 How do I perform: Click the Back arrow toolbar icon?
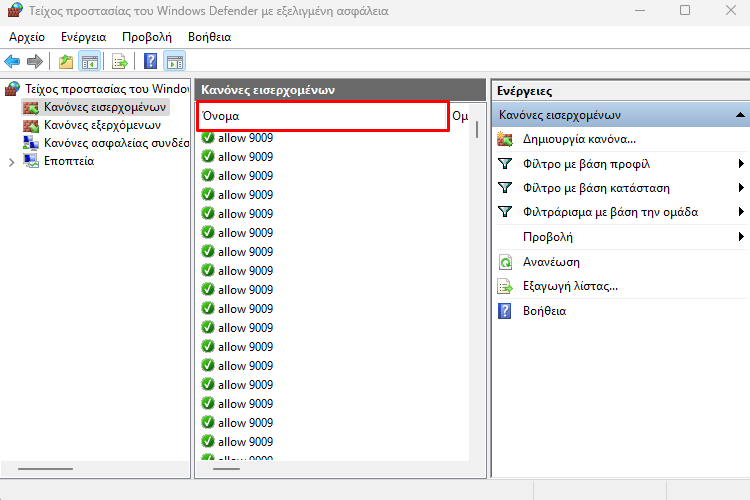click(12, 61)
